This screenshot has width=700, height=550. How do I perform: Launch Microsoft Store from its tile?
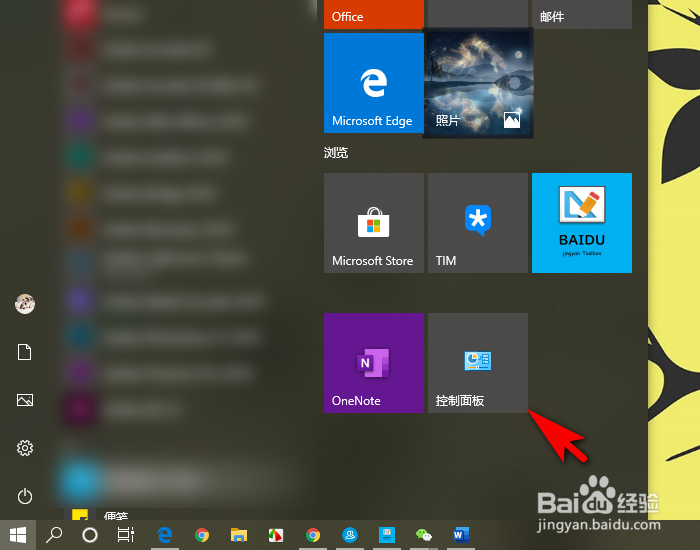[x=374, y=223]
